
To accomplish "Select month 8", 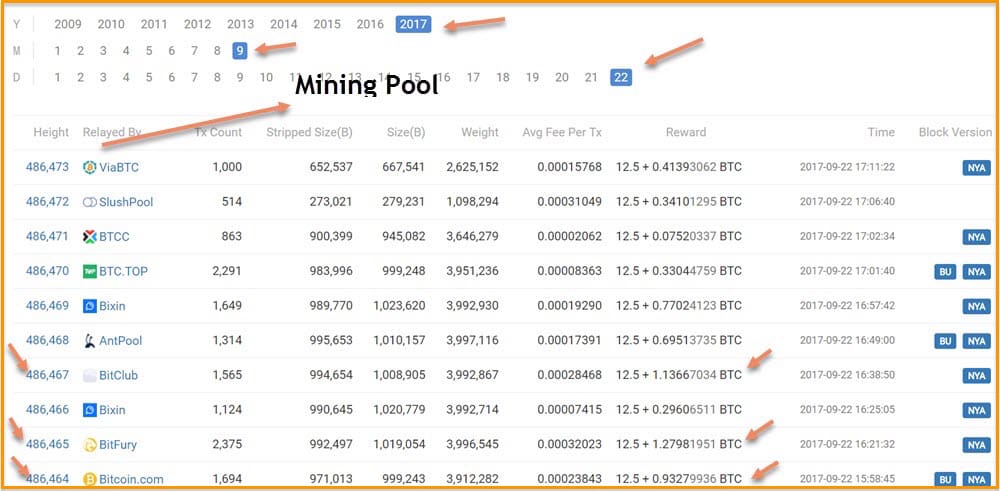I will pos(217,51).
